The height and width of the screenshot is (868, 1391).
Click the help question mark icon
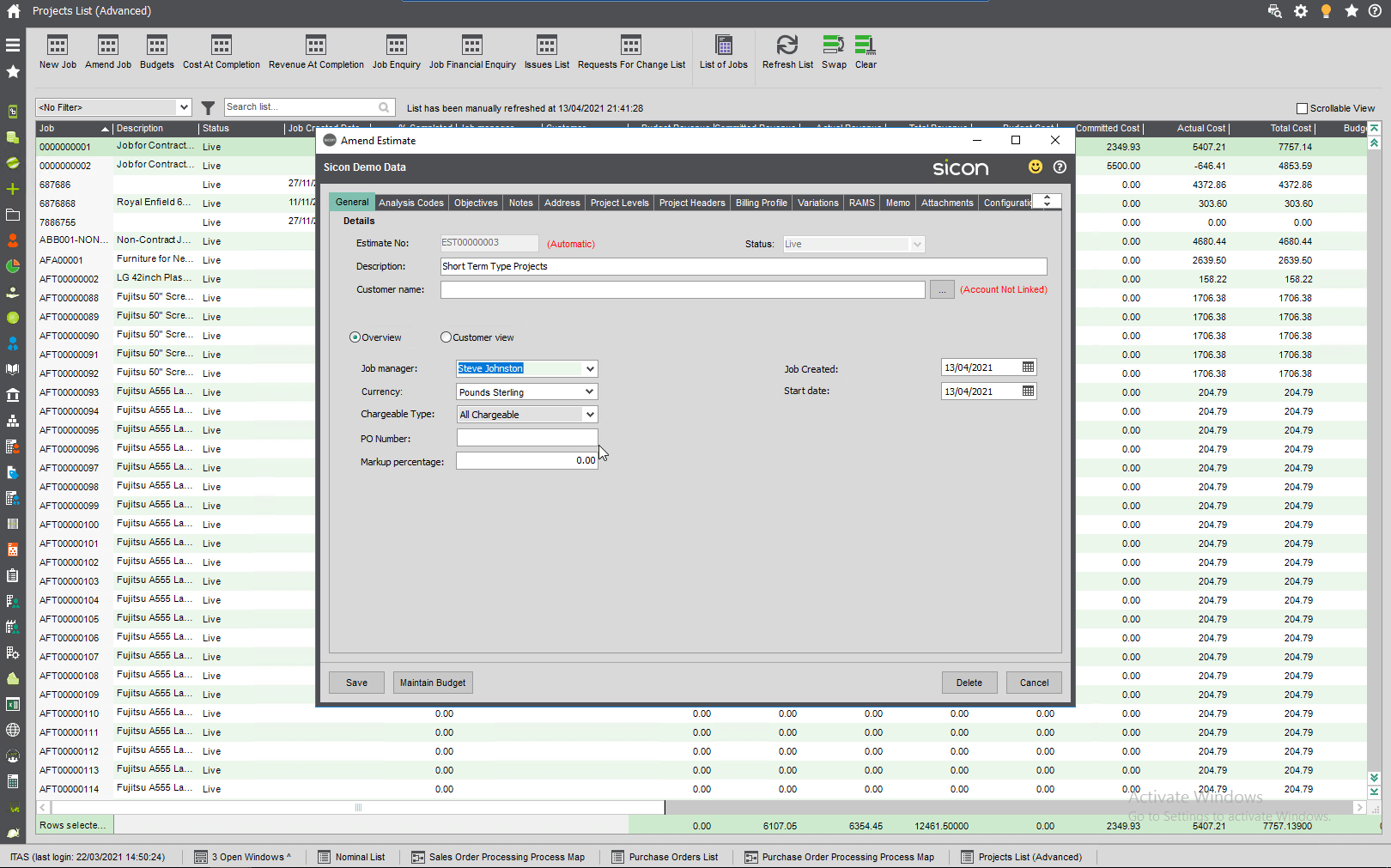(1377, 11)
